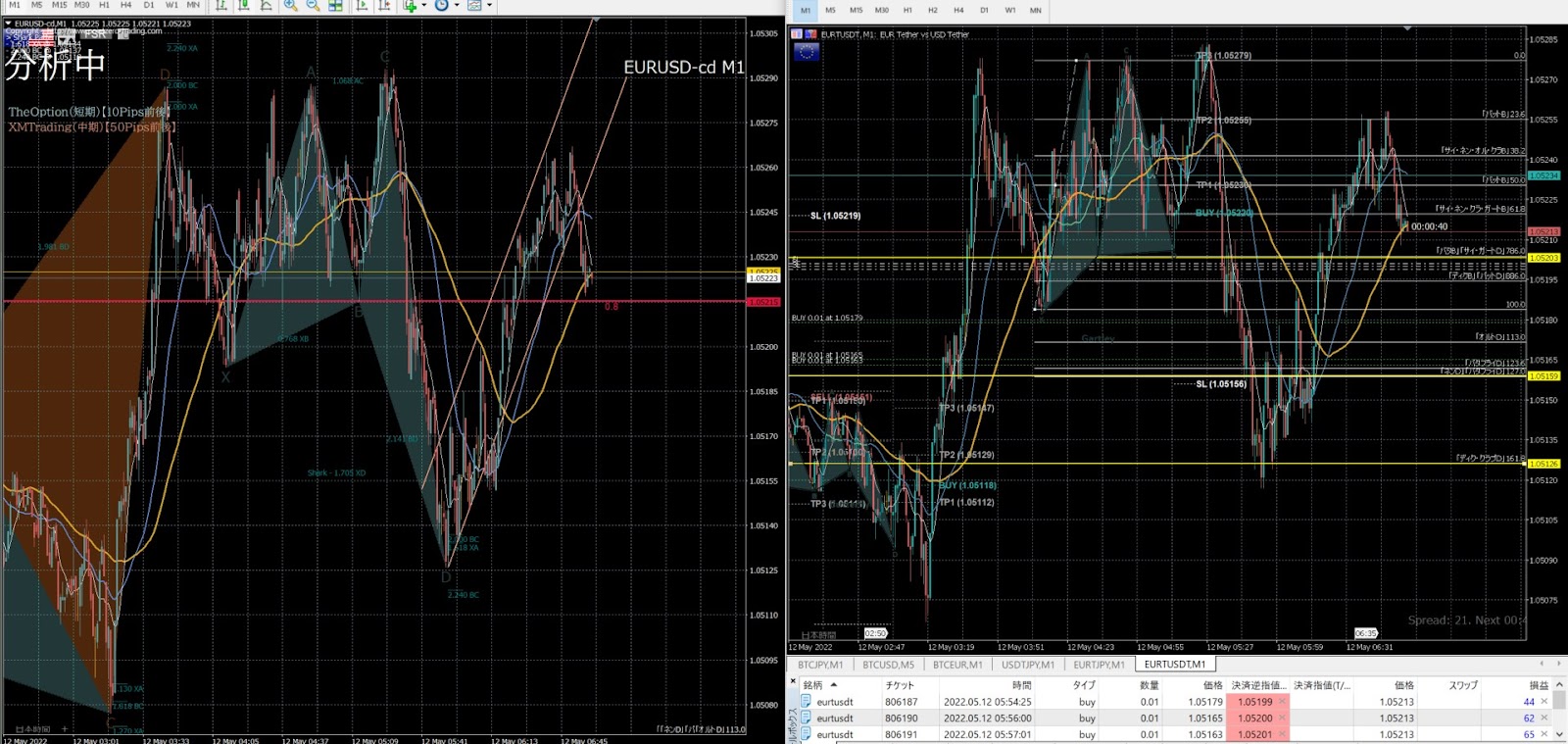The image size is (1568, 744).
Task: Click the Zoom In magnifier icon
Action: (291, 5)
